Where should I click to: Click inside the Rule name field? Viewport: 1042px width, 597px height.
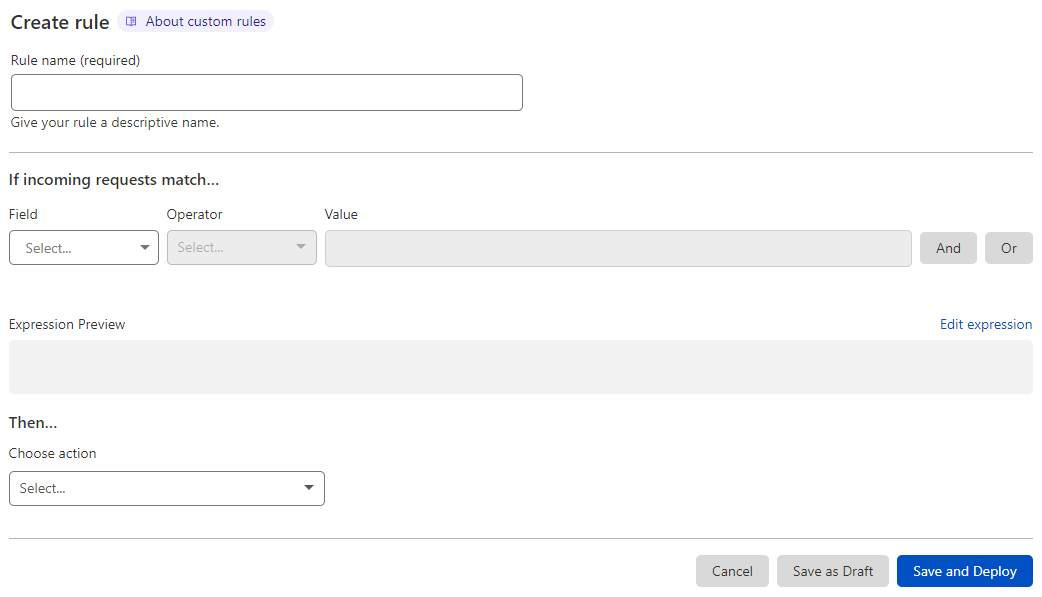(x=266, y=92)
